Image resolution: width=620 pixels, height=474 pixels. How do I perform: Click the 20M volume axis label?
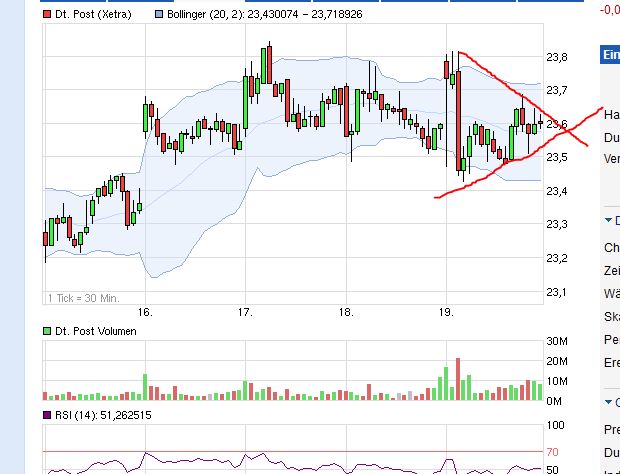point(557,361)
